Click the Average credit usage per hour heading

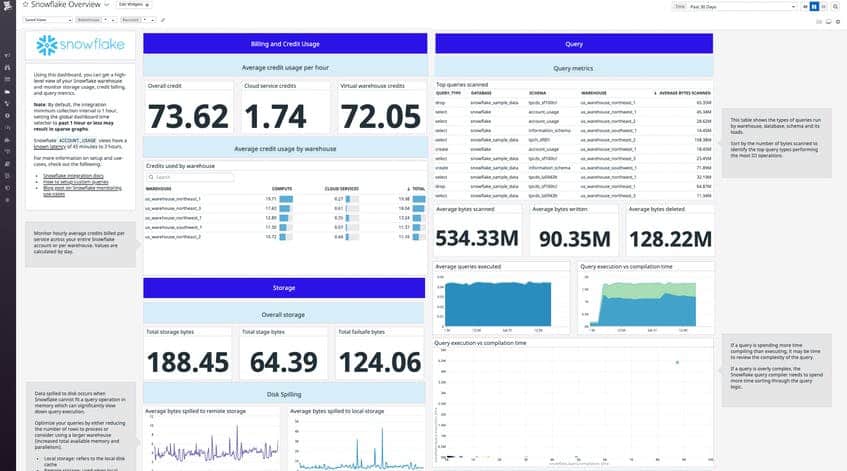[x=285, y=68]
